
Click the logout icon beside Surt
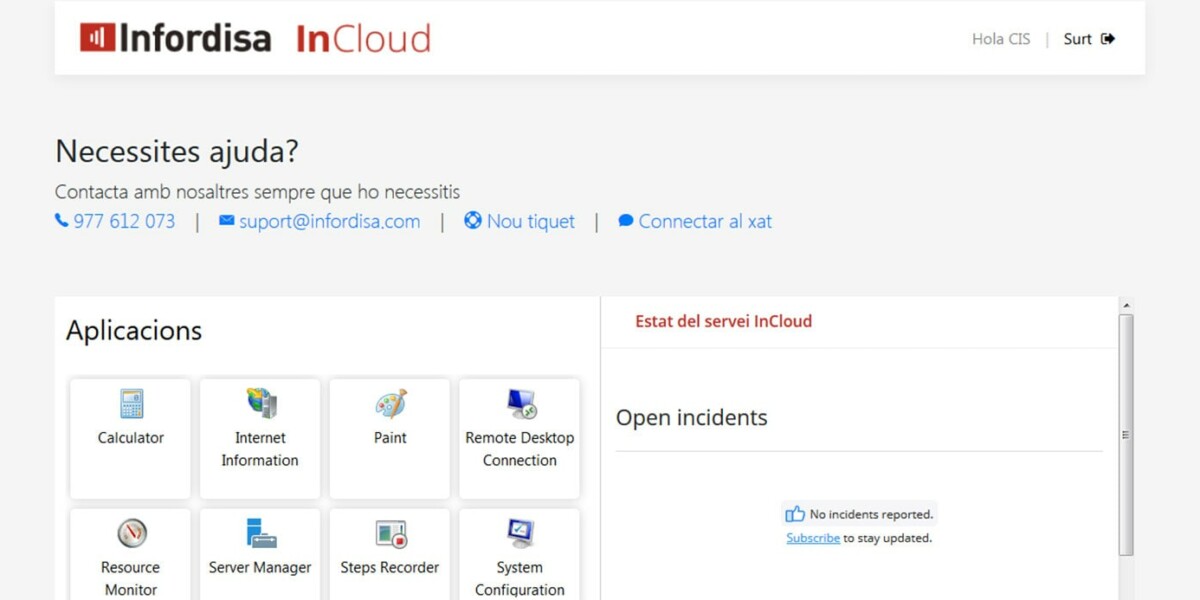coord(1108,38)
